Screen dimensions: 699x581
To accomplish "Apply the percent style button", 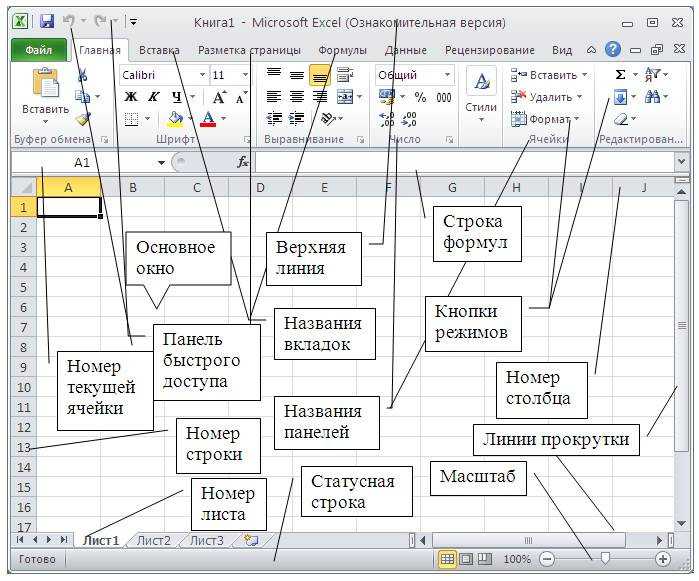I will click(420, 97).
